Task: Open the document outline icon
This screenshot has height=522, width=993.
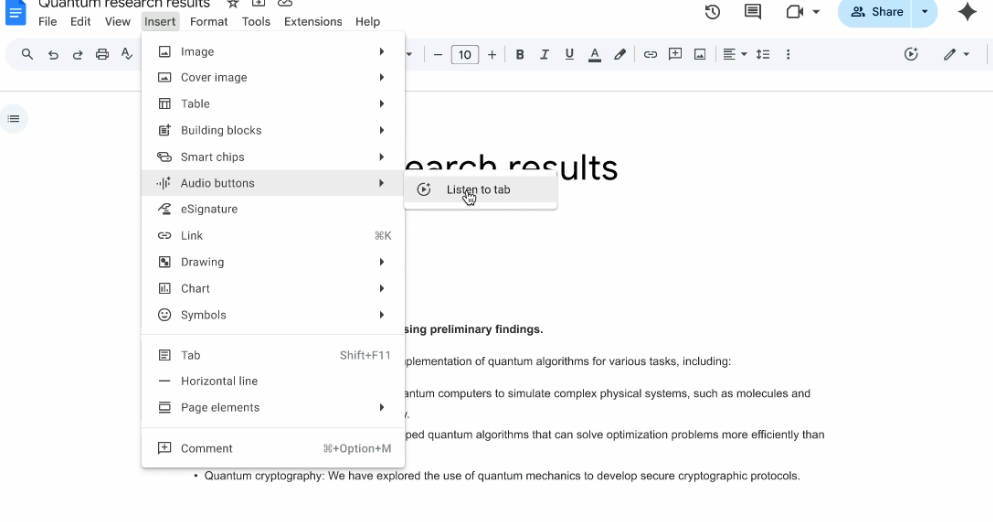Action: [14, 119]
